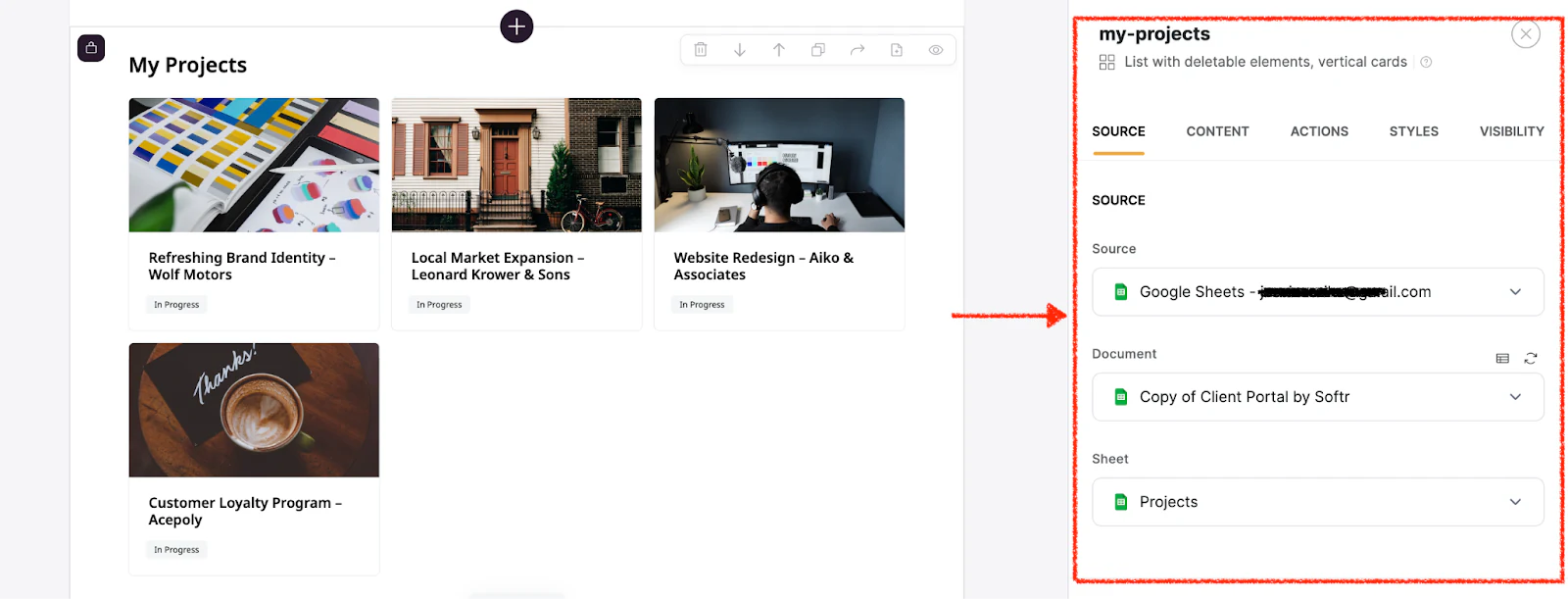Viewport: 1568px width, 599px height.
Task: Click title Website Redesign – Aiko & Associates
Action: 763,266
